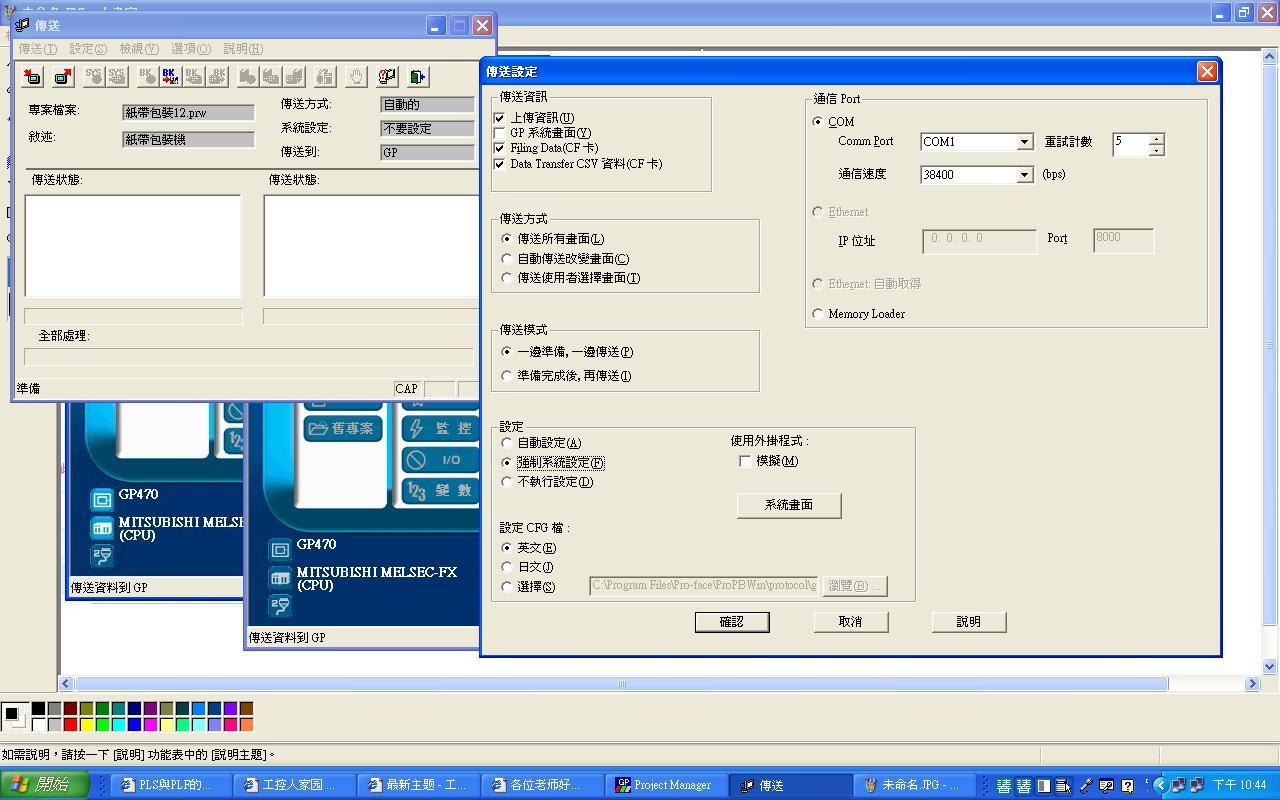Check the 模擬(M) checkbox
The height and width of the screenshot is (800, 1280).
point(745,461)
